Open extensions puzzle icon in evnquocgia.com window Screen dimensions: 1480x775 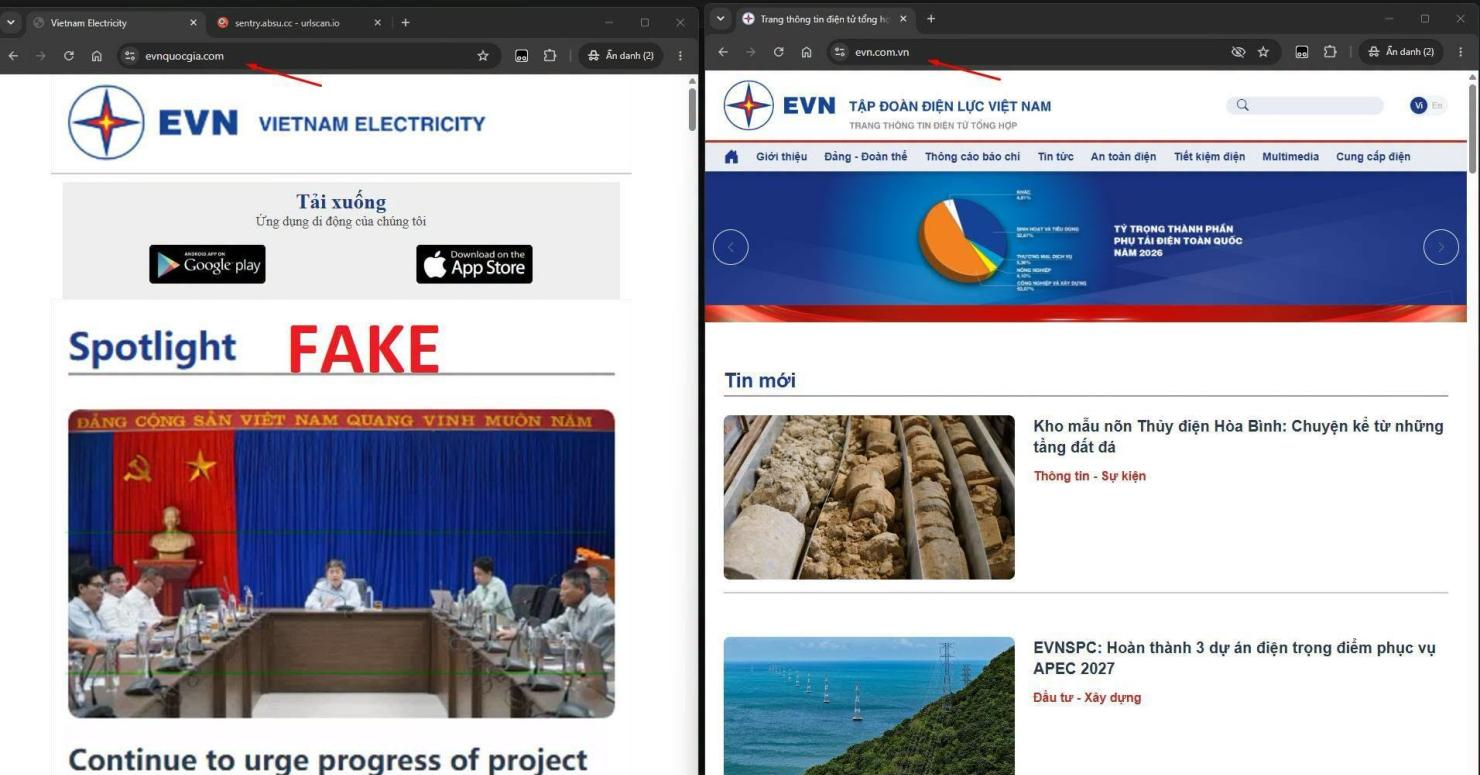(549, 56)
